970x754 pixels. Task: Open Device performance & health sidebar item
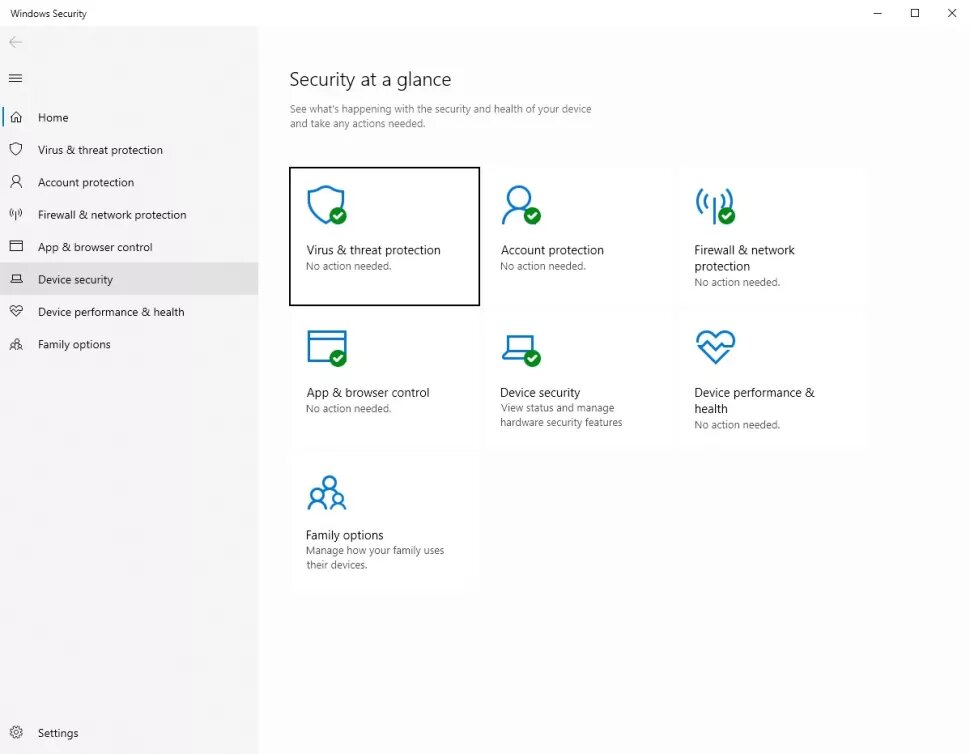click(x=129, y=312)
